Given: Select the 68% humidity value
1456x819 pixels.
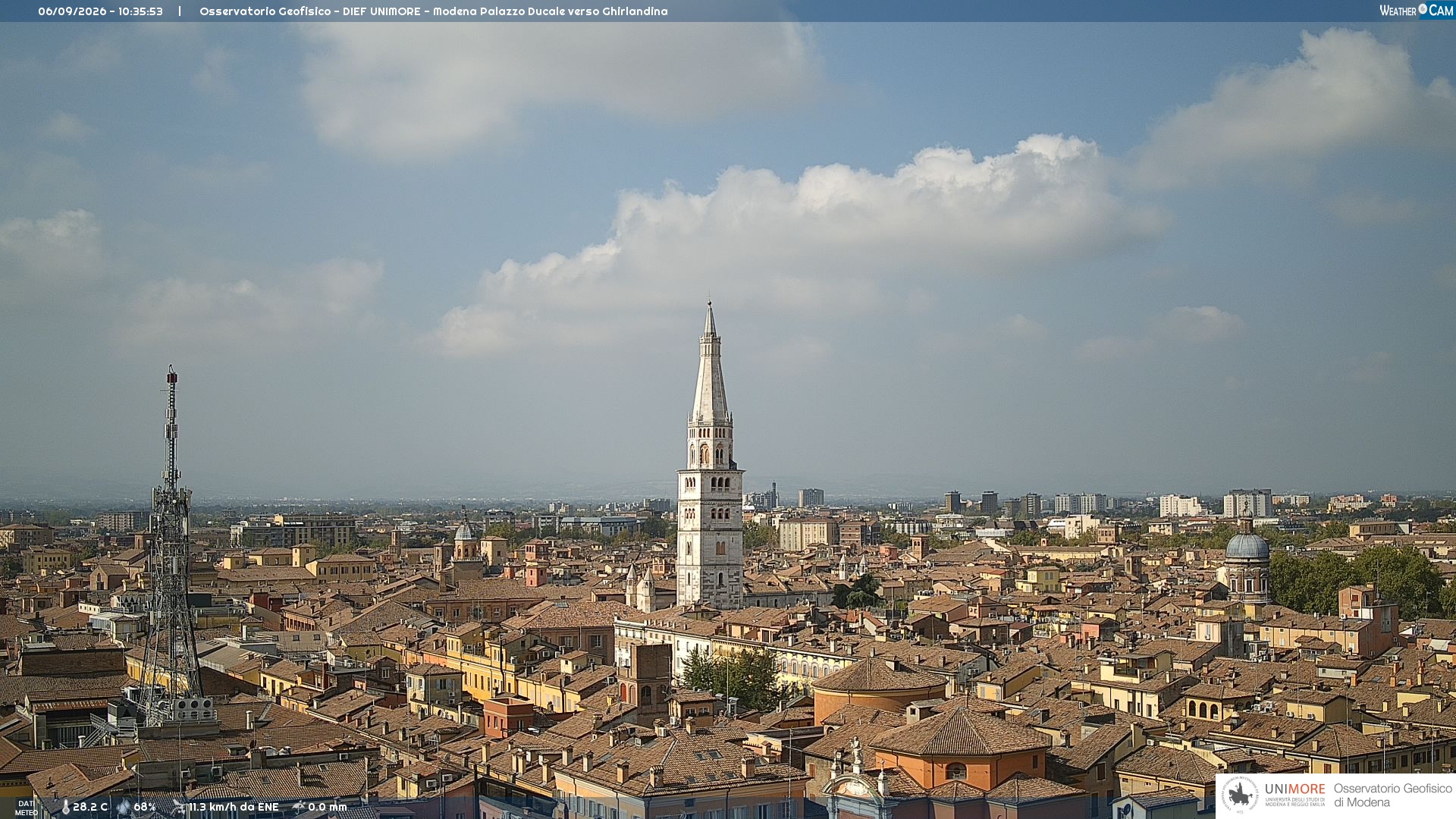Looking at the screenshot, I should point(145,807).
